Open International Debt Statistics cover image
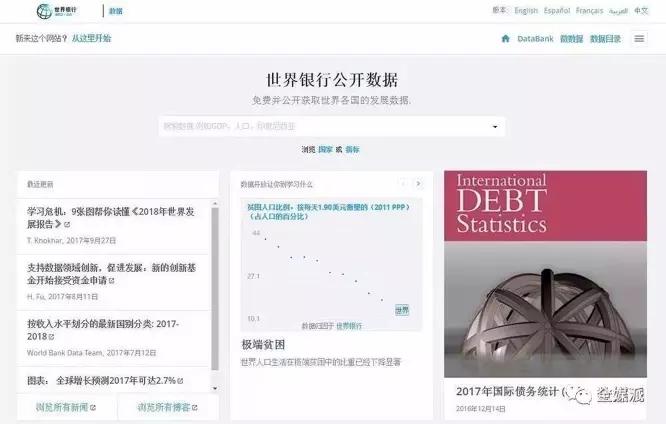Viewport: 666px width, 424px height. 545,274
